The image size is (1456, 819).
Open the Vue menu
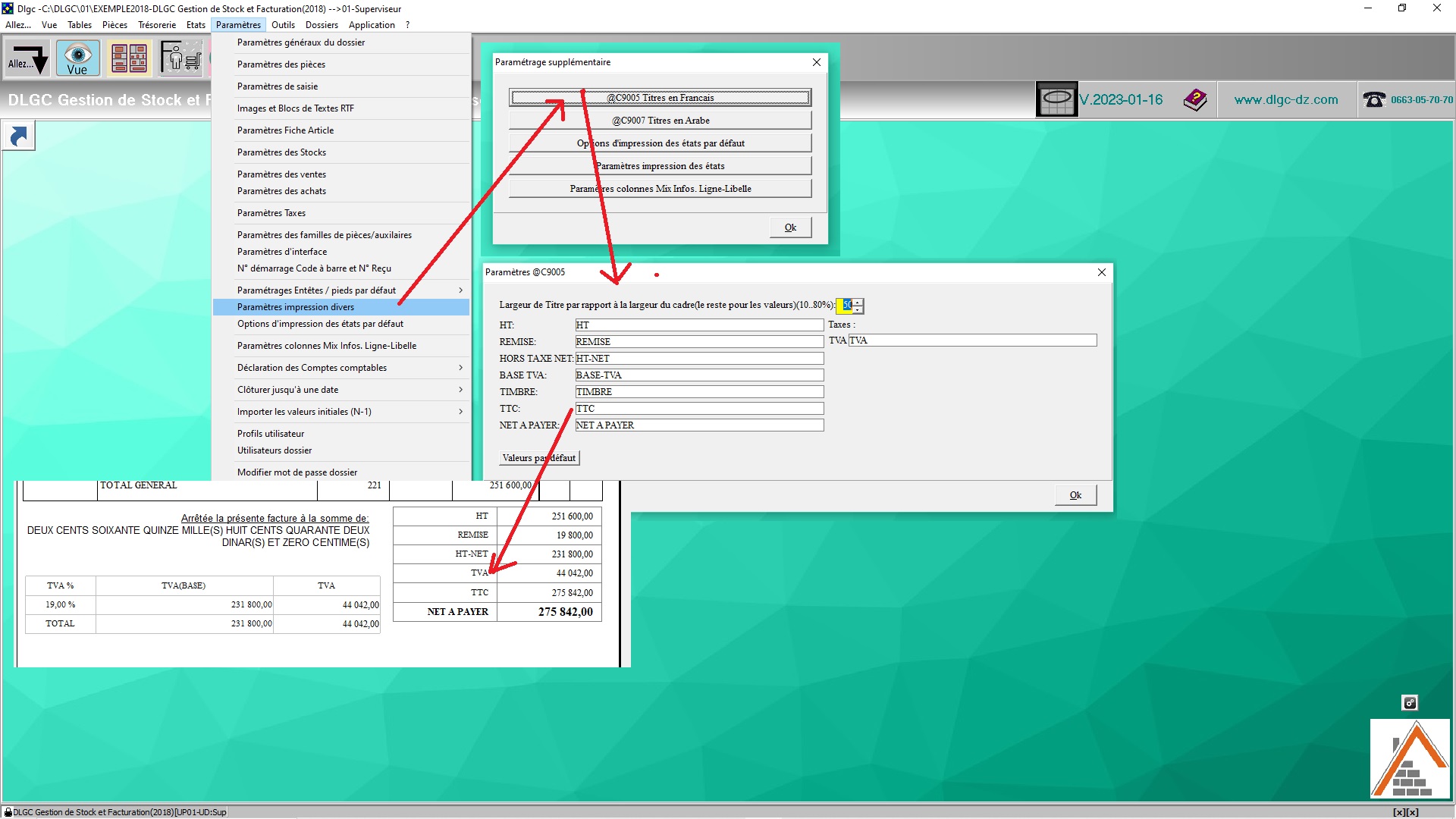point(49,25)
